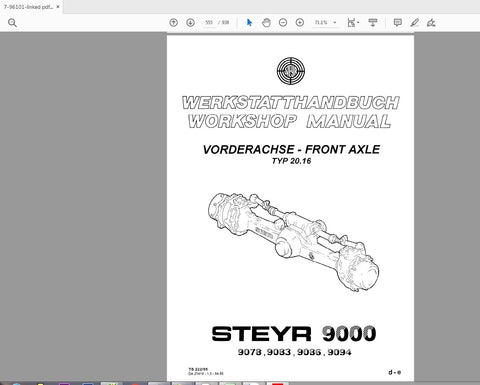Click the 'TYP 20.16' text

click(x=291, y=161)
